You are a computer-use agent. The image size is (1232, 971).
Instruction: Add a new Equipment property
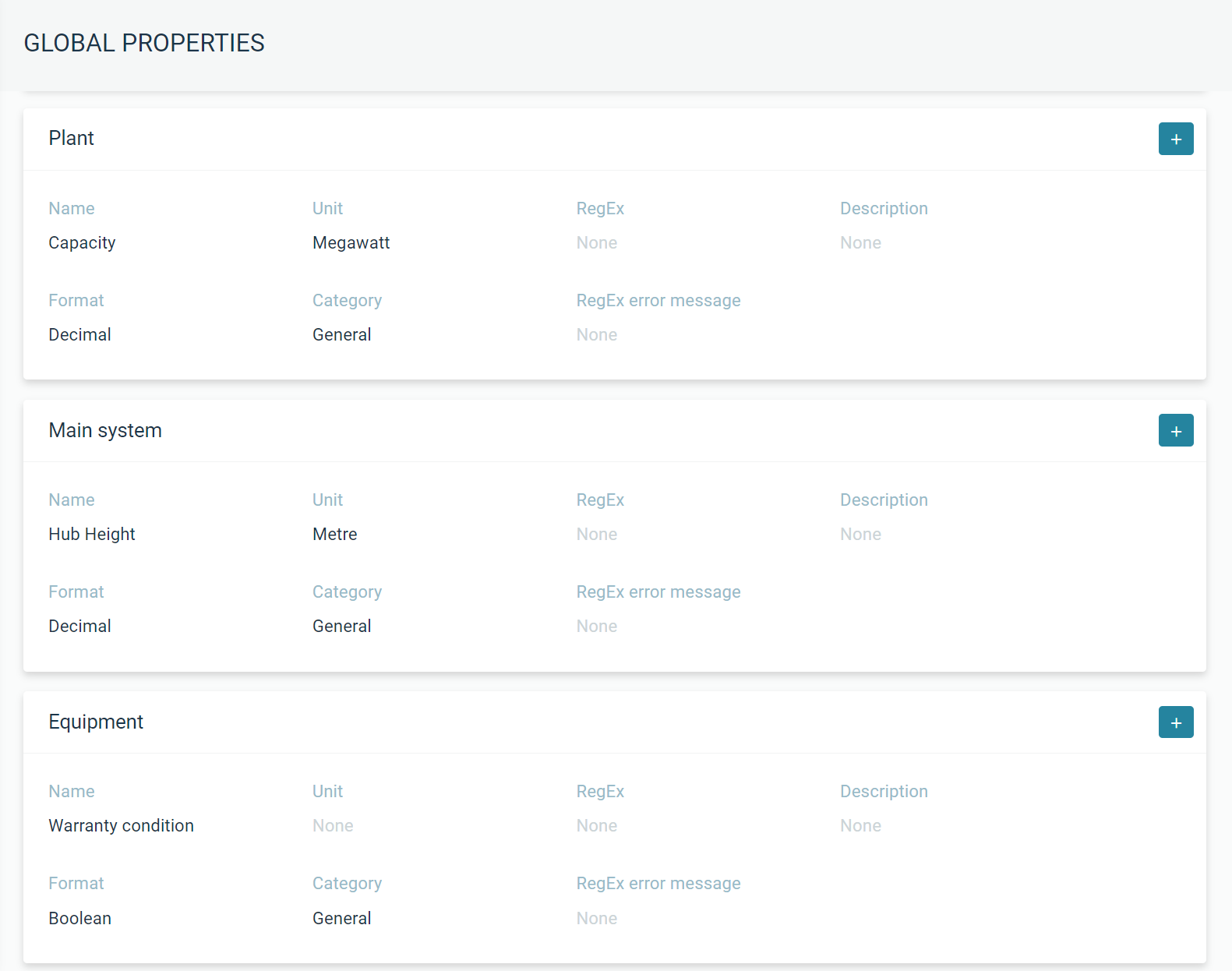click(x=1175, y=722)
